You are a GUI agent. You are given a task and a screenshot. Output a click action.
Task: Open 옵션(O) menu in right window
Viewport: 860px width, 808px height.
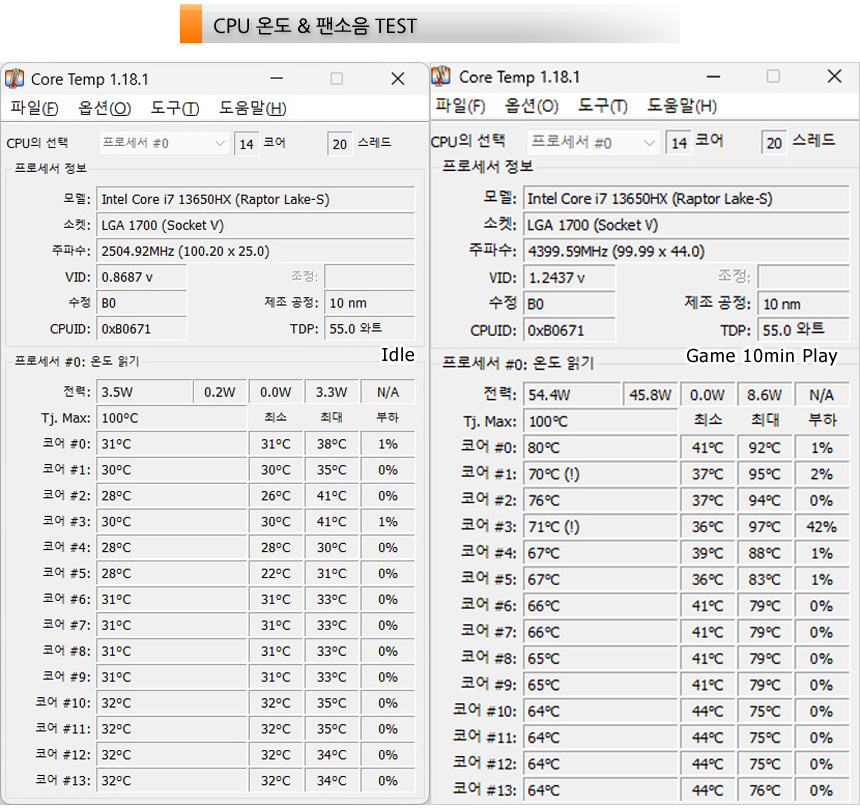[x=531, y=106]
